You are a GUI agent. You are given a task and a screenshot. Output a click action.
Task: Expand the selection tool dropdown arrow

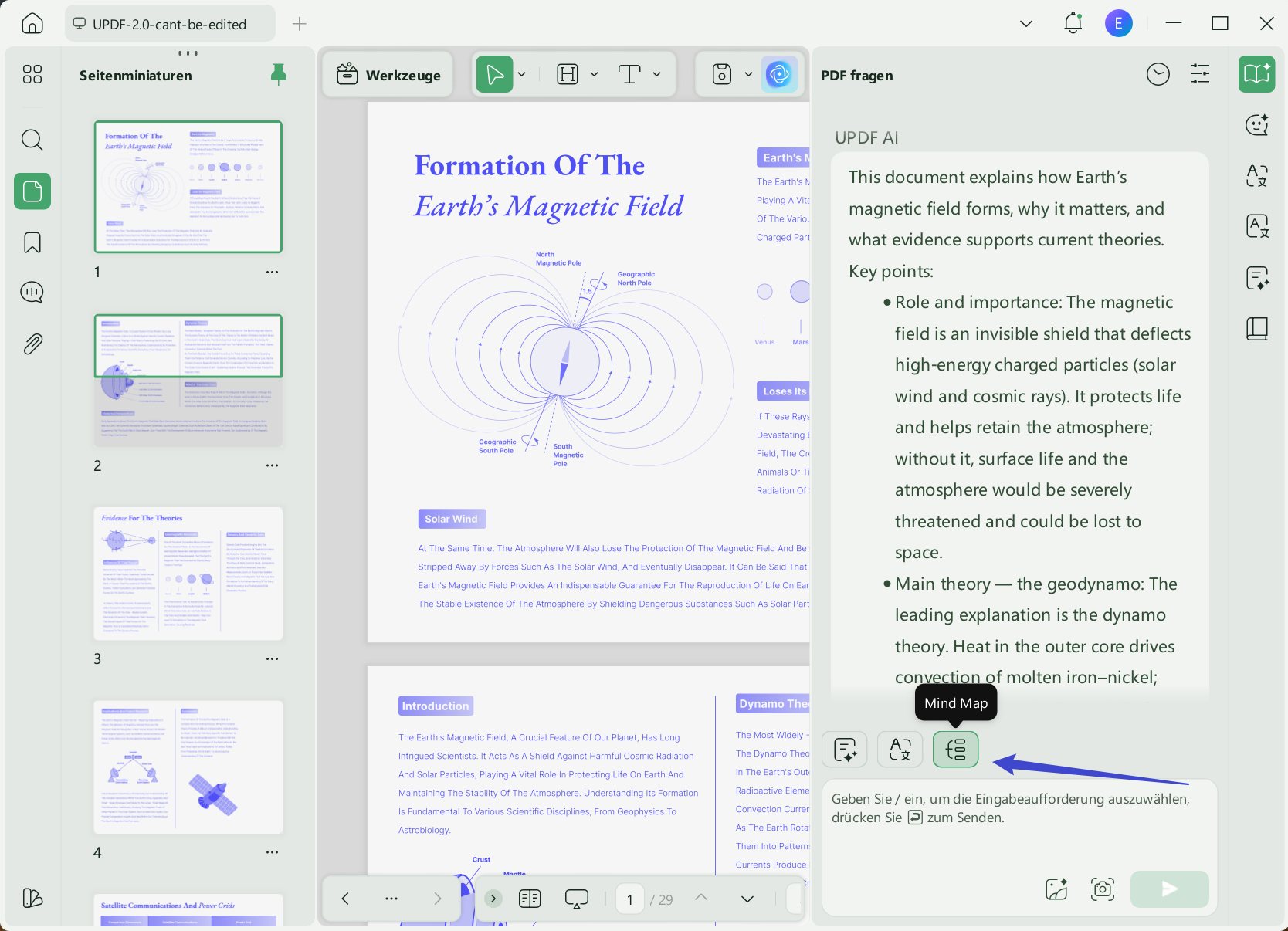(x=522, y=74)
